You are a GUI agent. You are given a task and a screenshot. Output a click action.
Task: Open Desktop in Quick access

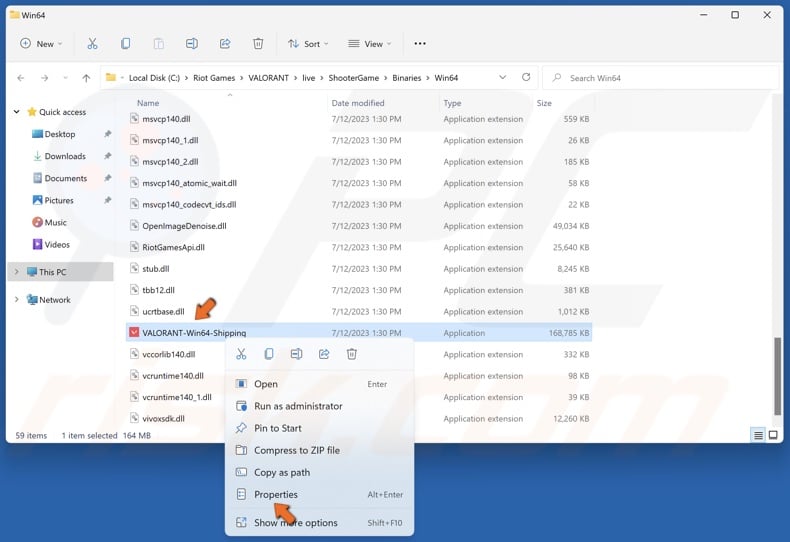coord(59,134)
